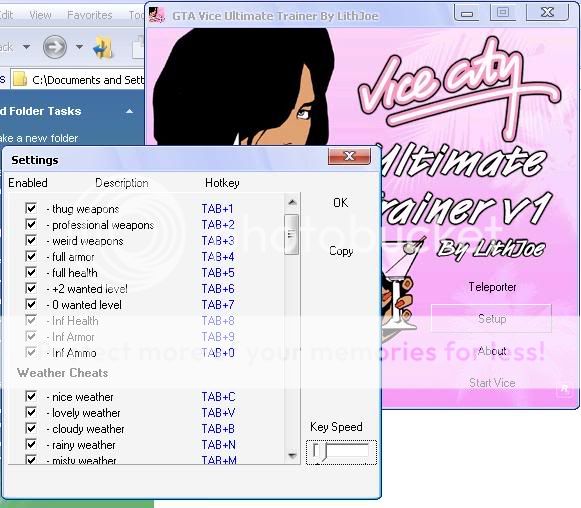Toggle the professional weapons checkbox
The height and width of the screenshot is (508, 581).
(x=31, y=224)
